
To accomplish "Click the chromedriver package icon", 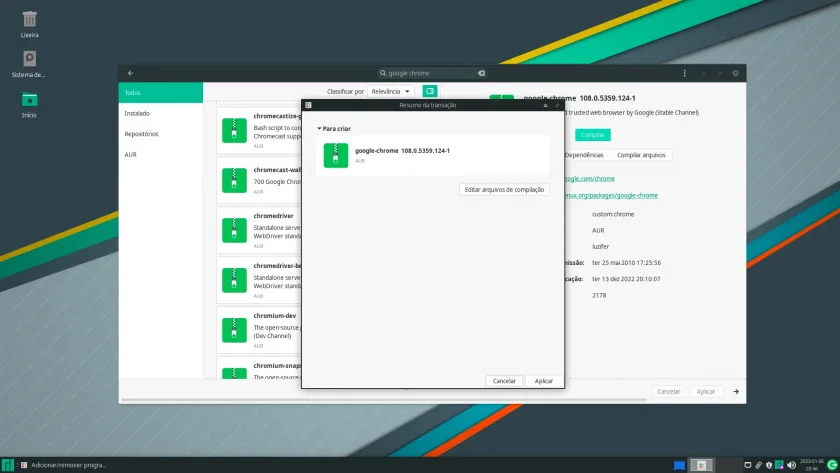I will 234,230.
